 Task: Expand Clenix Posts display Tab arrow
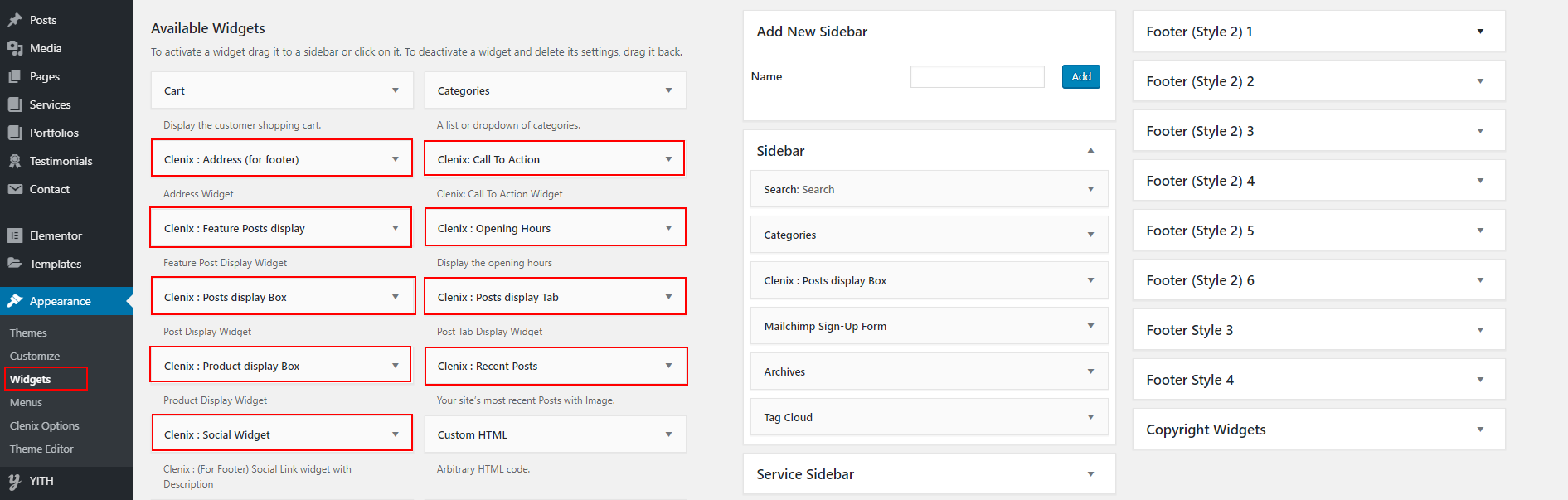[x=668, y=297]
